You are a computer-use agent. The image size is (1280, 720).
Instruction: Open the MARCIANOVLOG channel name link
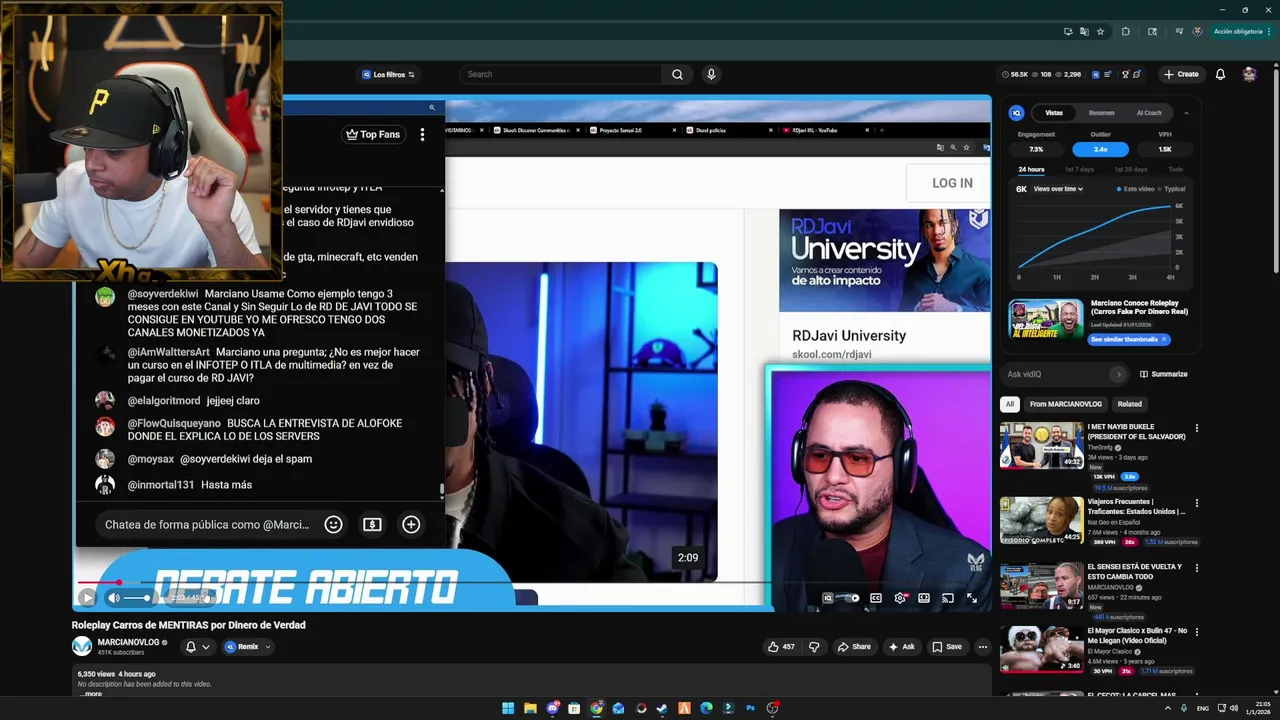pos(128,642)
